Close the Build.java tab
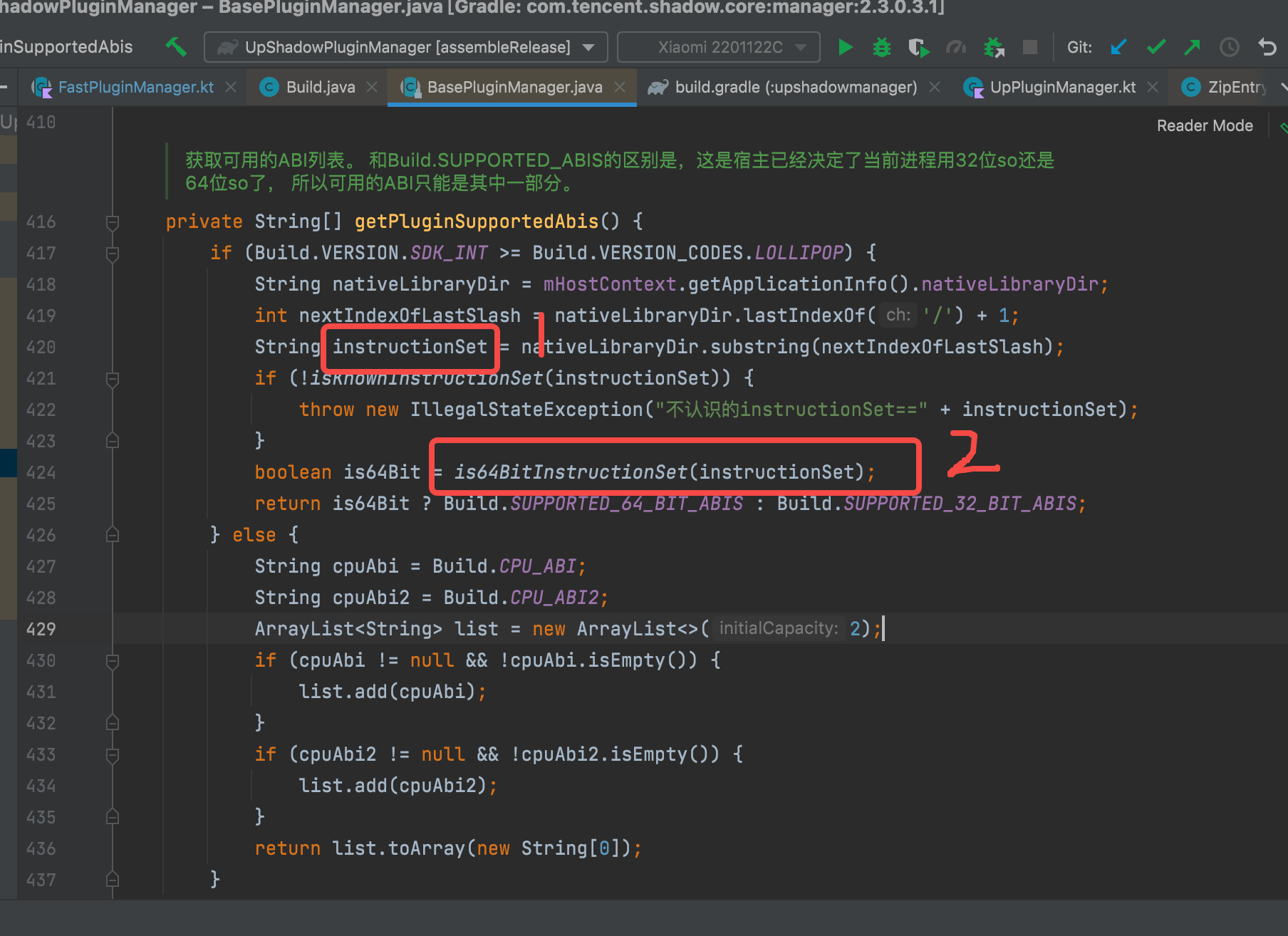1288x936 pixels. click(372, 87)
